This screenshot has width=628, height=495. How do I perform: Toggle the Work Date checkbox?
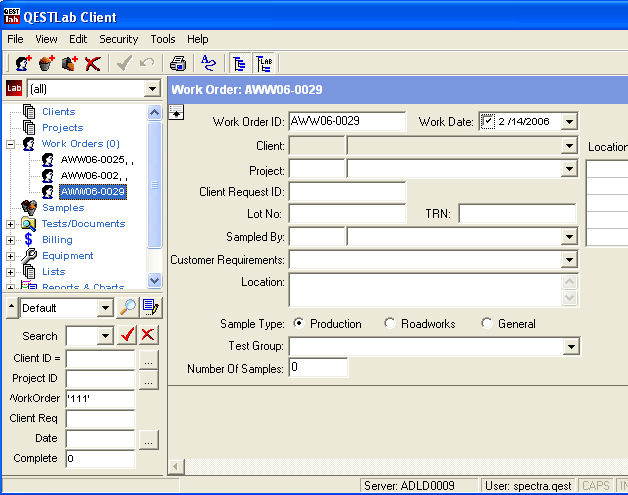tap(488, 122)
